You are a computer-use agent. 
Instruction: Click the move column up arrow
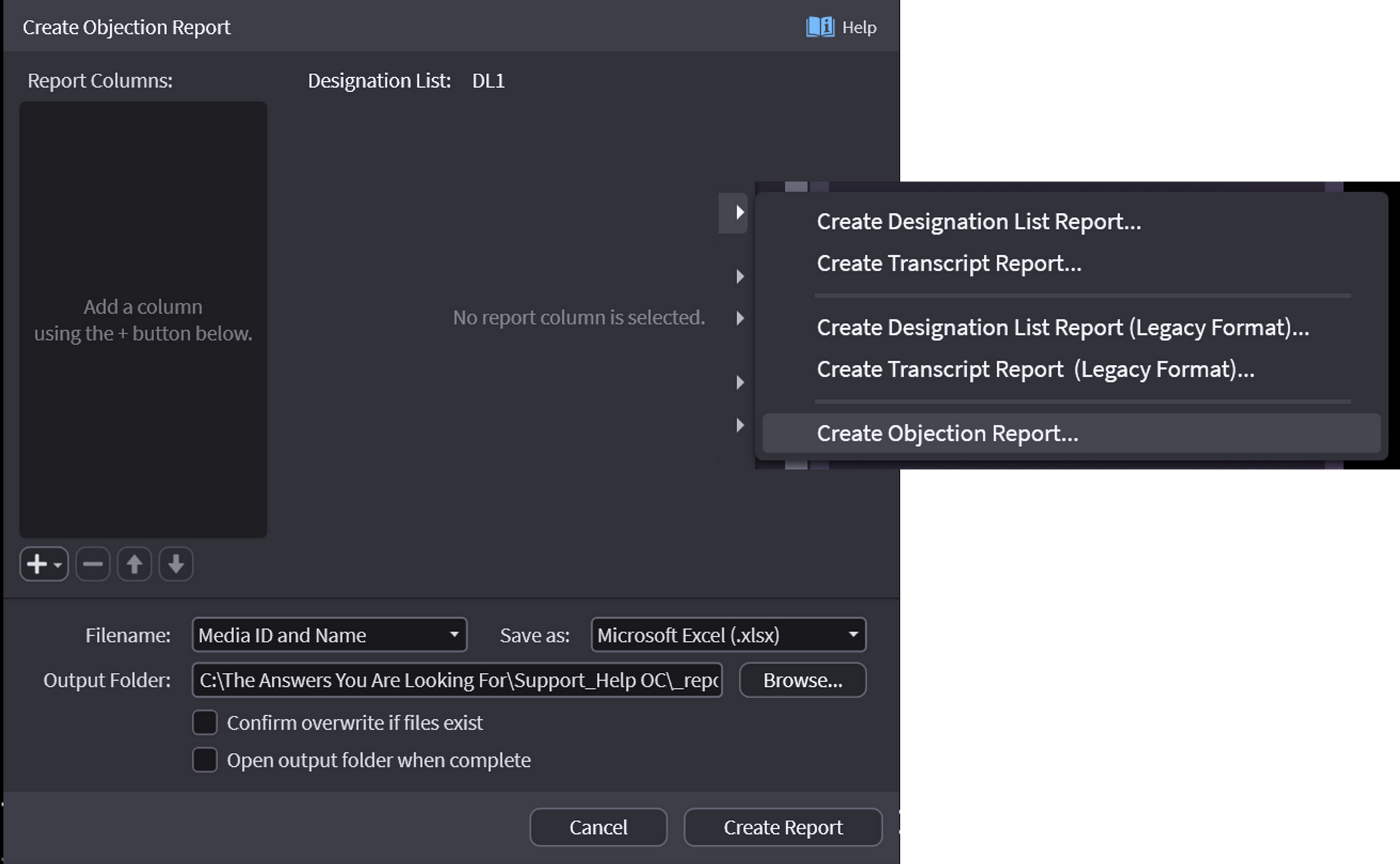(134, 564)
